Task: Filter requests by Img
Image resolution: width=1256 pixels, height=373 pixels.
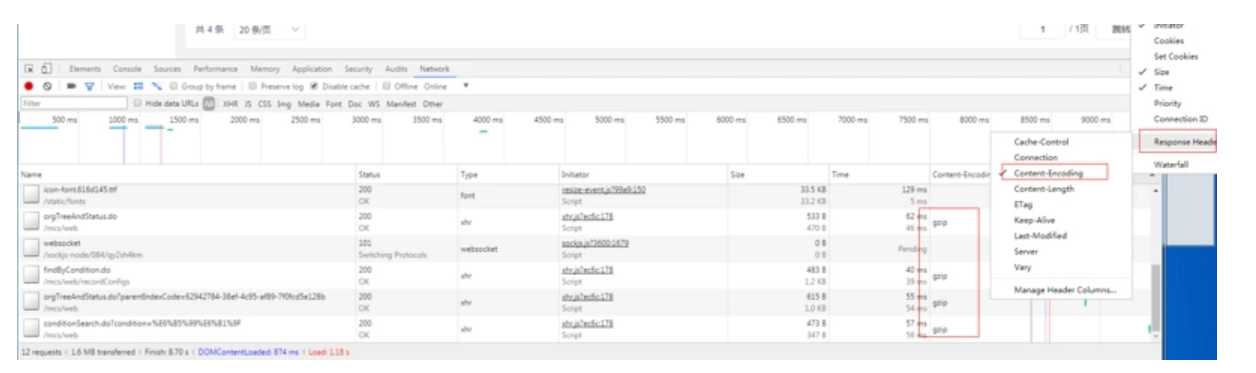Action: [284, 103]
